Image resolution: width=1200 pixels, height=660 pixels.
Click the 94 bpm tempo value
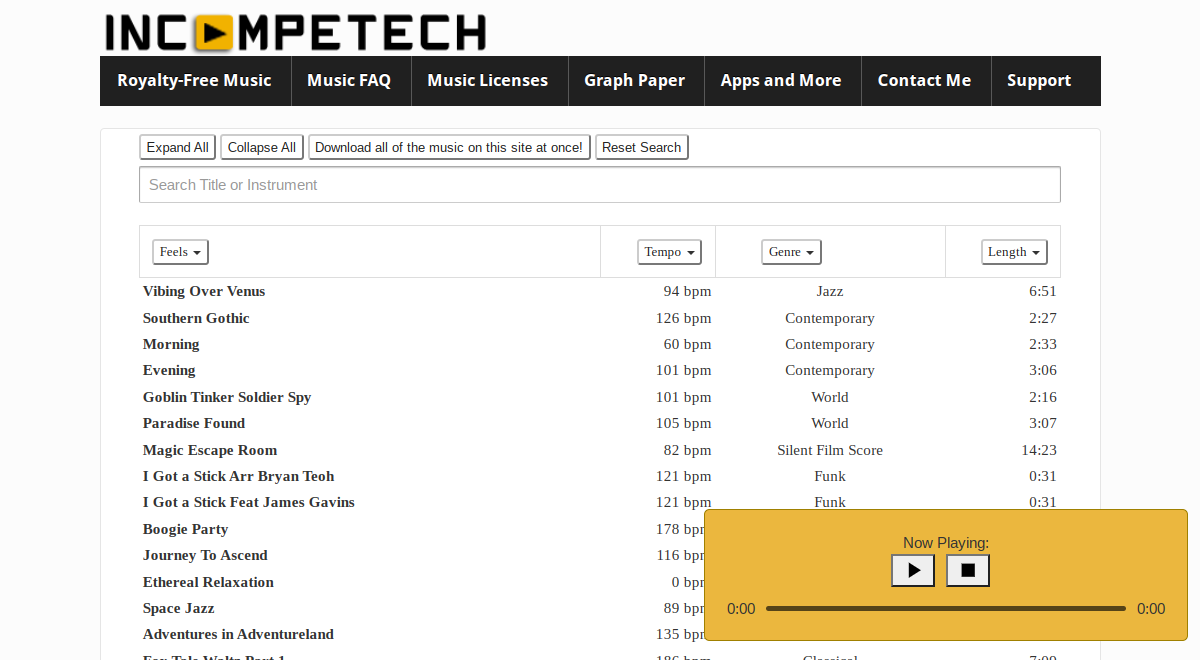tap(687, 291)
